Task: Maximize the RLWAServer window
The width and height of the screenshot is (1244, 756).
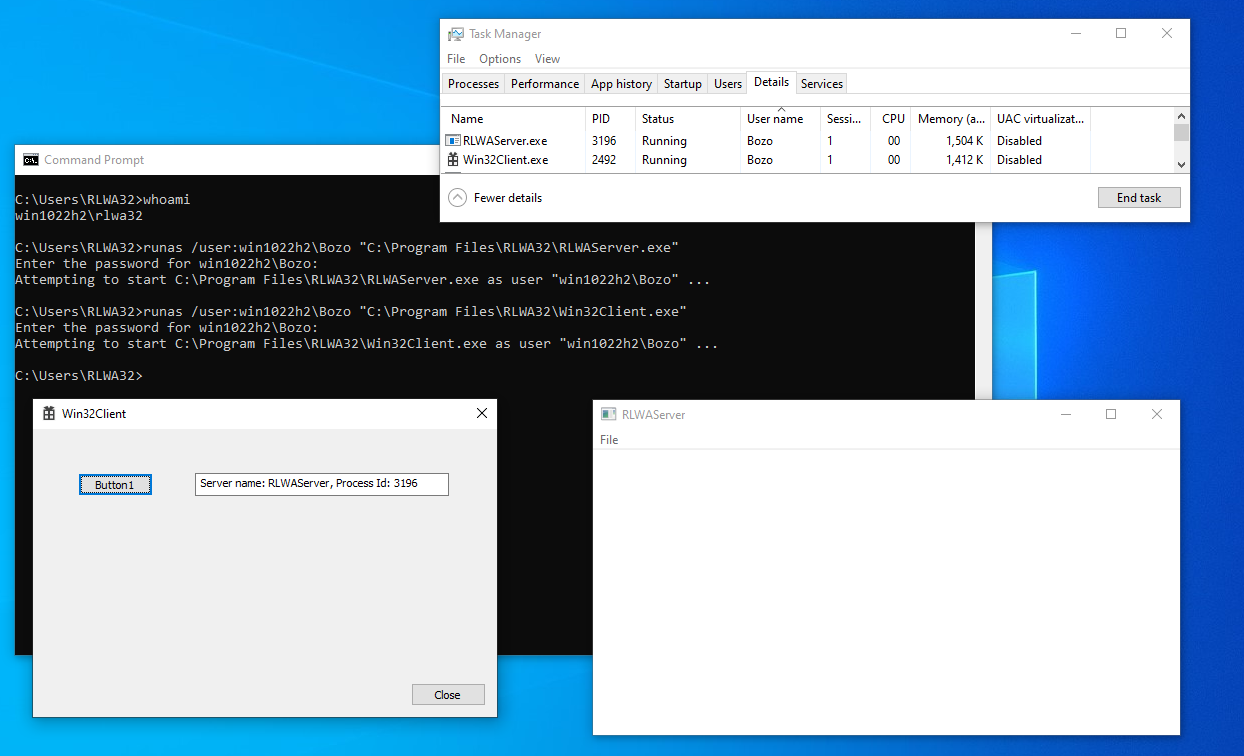Action: [x=1110, y=414]
